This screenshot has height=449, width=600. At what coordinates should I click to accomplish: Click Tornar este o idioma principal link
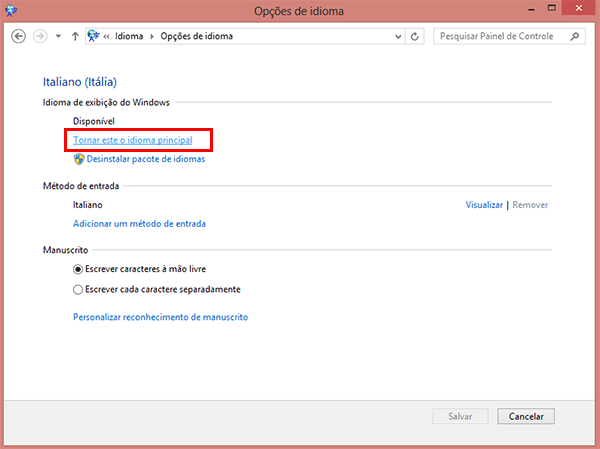click(x=132, y=140)
